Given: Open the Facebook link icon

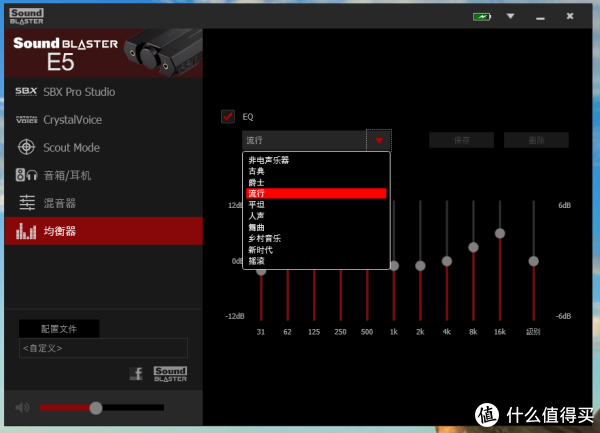Looking at the screenshot, I should click(136, 373).
